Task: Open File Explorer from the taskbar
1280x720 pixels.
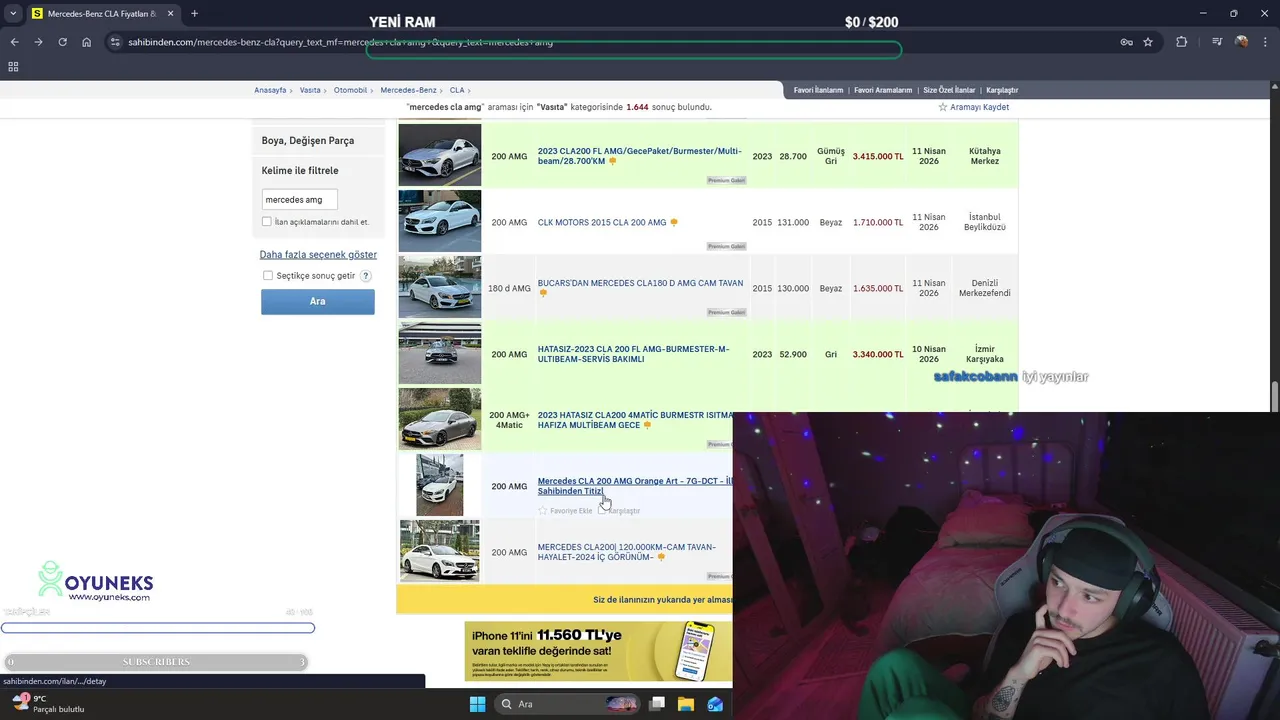Action: [x=686, y=704]
